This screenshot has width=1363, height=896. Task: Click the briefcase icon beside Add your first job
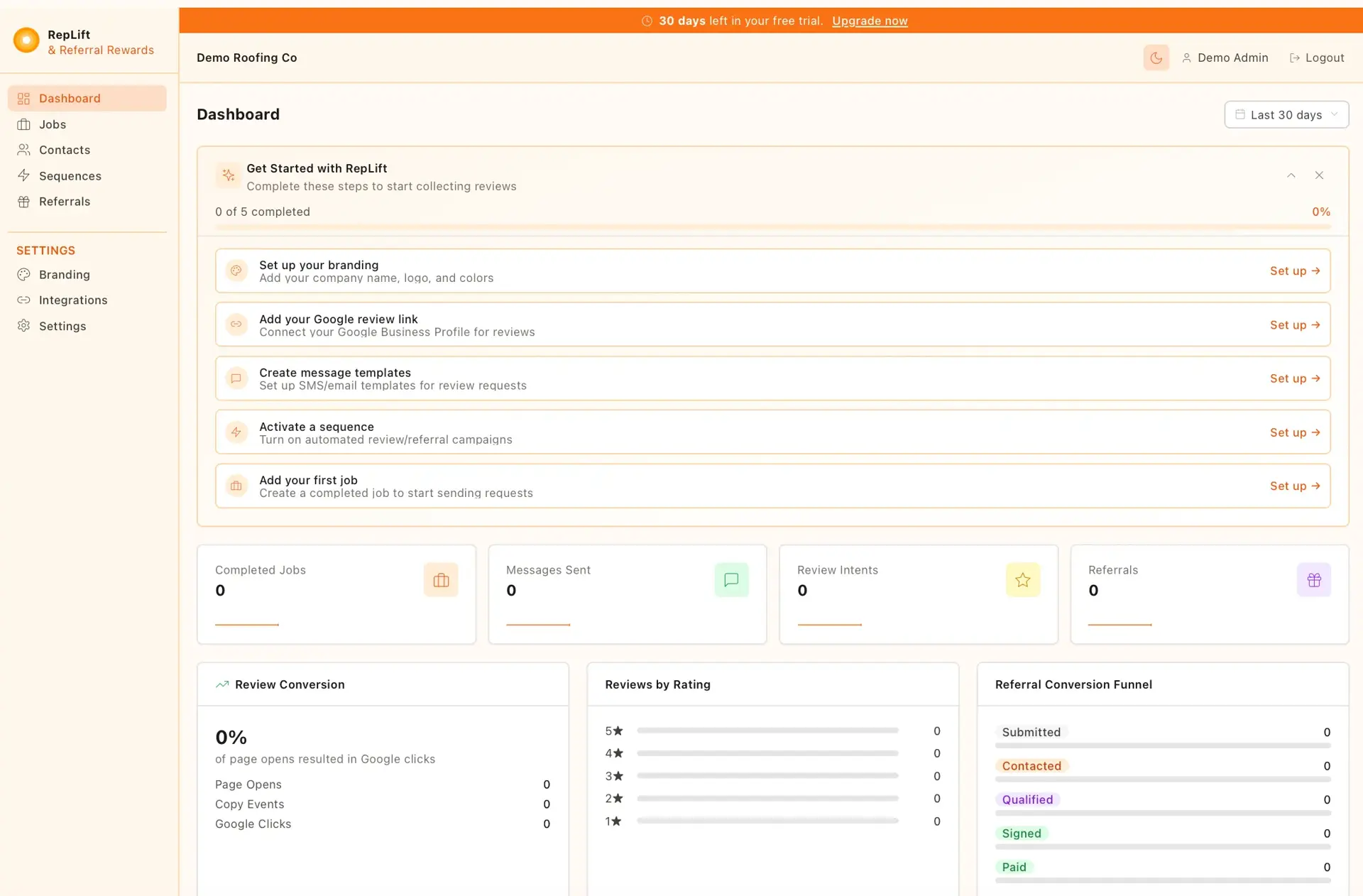tap(236, 486)
